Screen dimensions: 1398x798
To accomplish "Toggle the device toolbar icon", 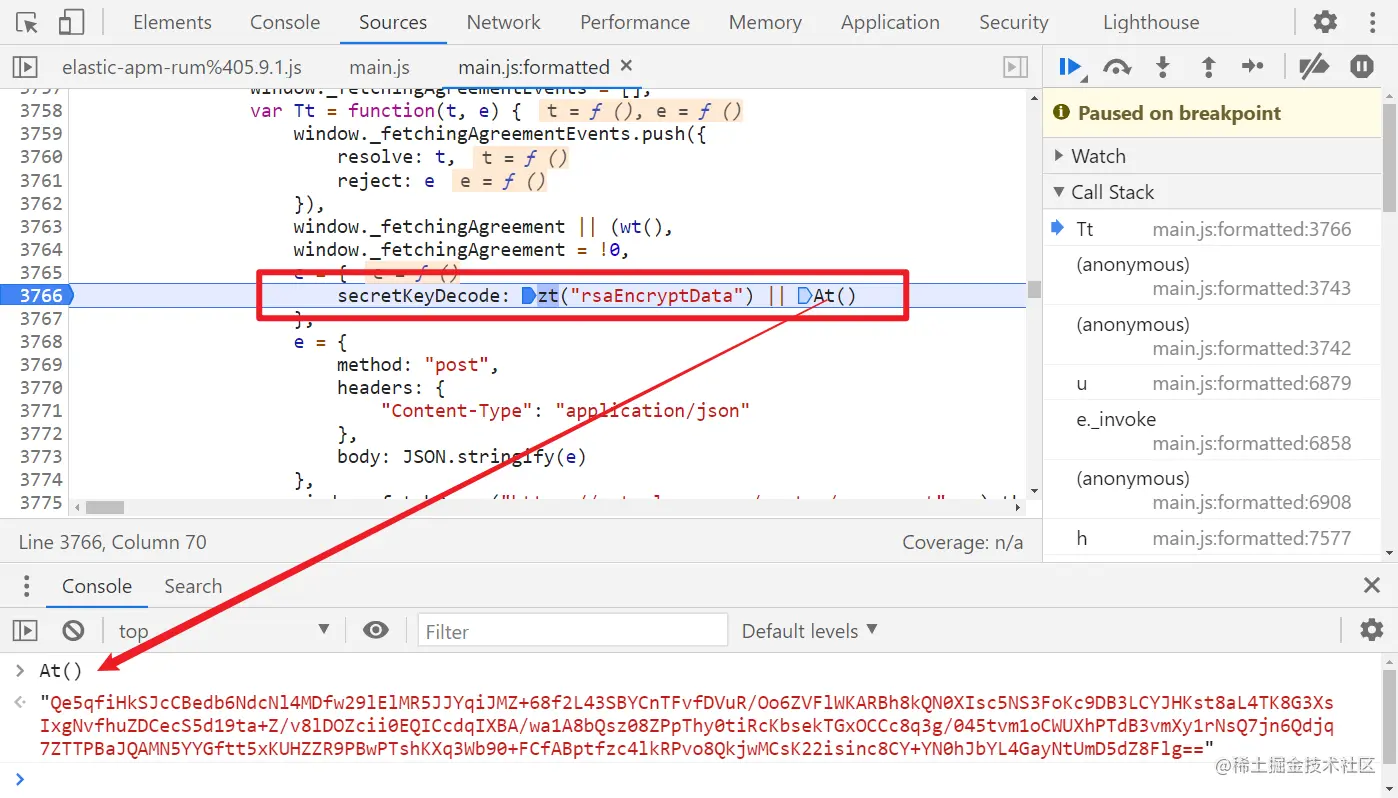I will [x=71, y=22].
